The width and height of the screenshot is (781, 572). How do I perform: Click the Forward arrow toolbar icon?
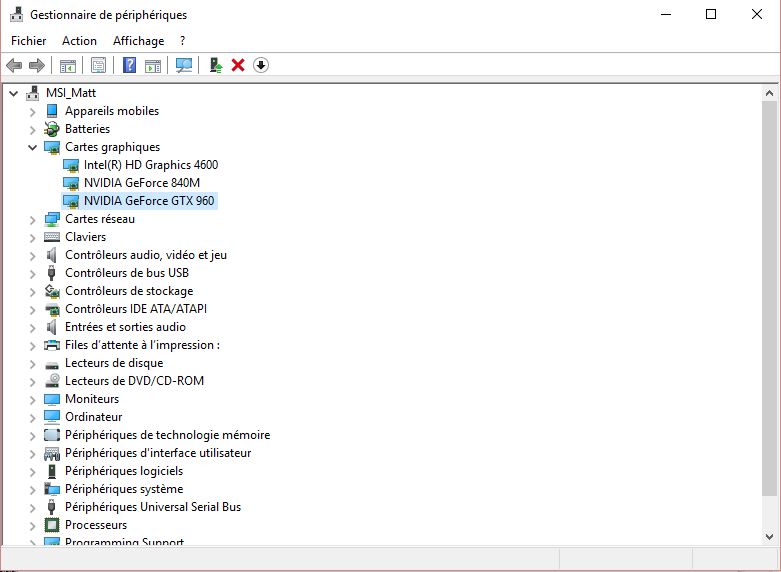click(37, 65)
